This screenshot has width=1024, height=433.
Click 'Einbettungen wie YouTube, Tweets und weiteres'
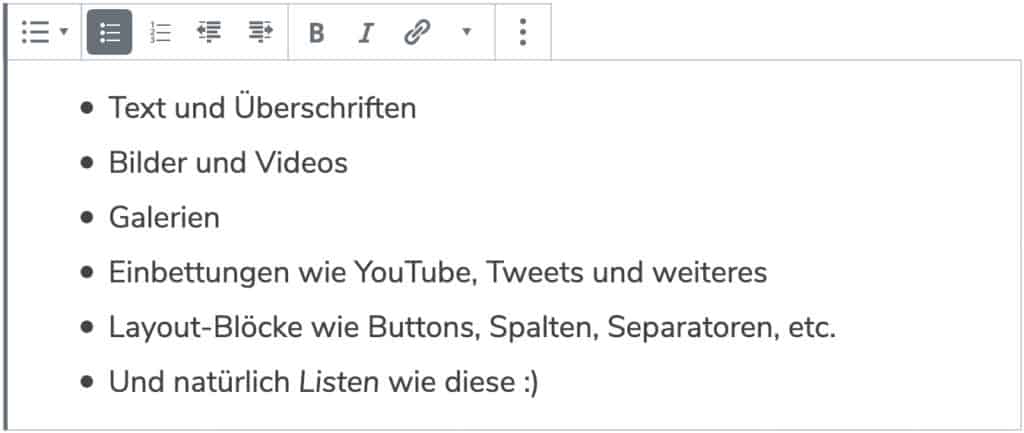click(438, 273)
